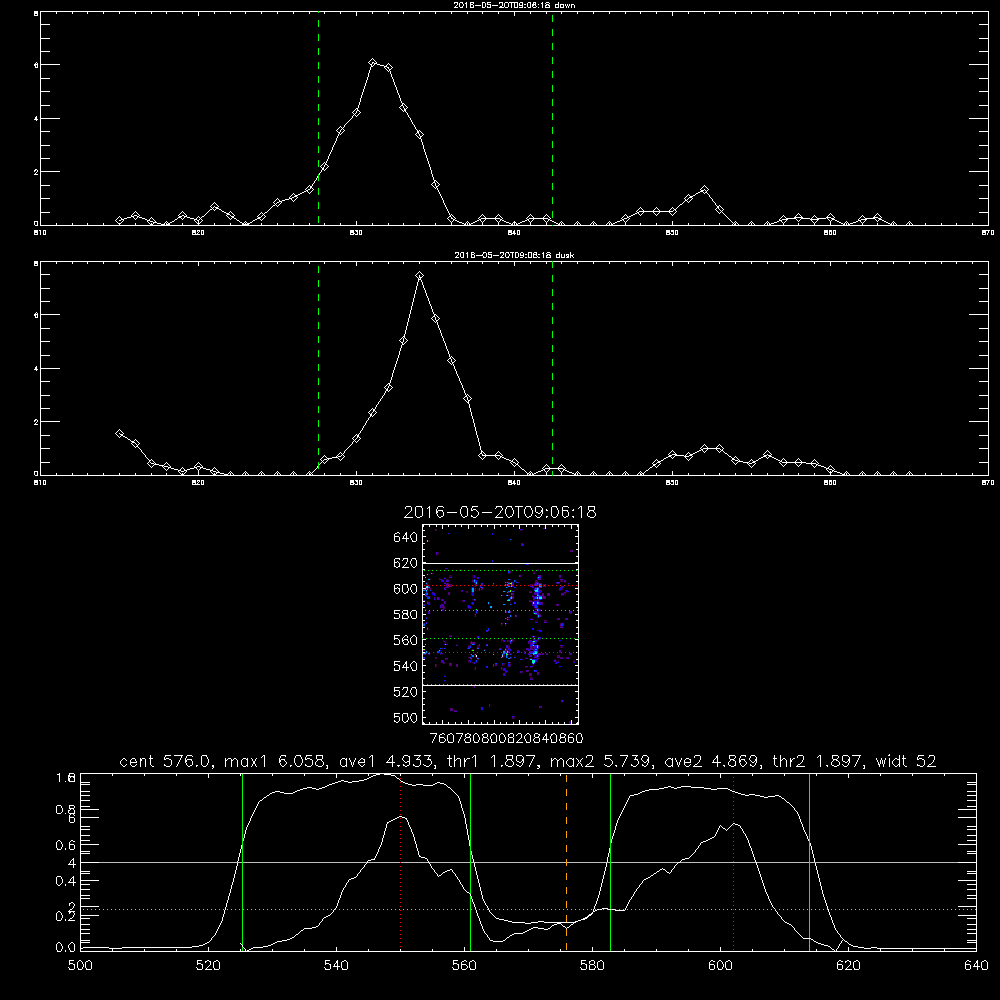Click the orange dashed center line at 576

coord(566,862)
